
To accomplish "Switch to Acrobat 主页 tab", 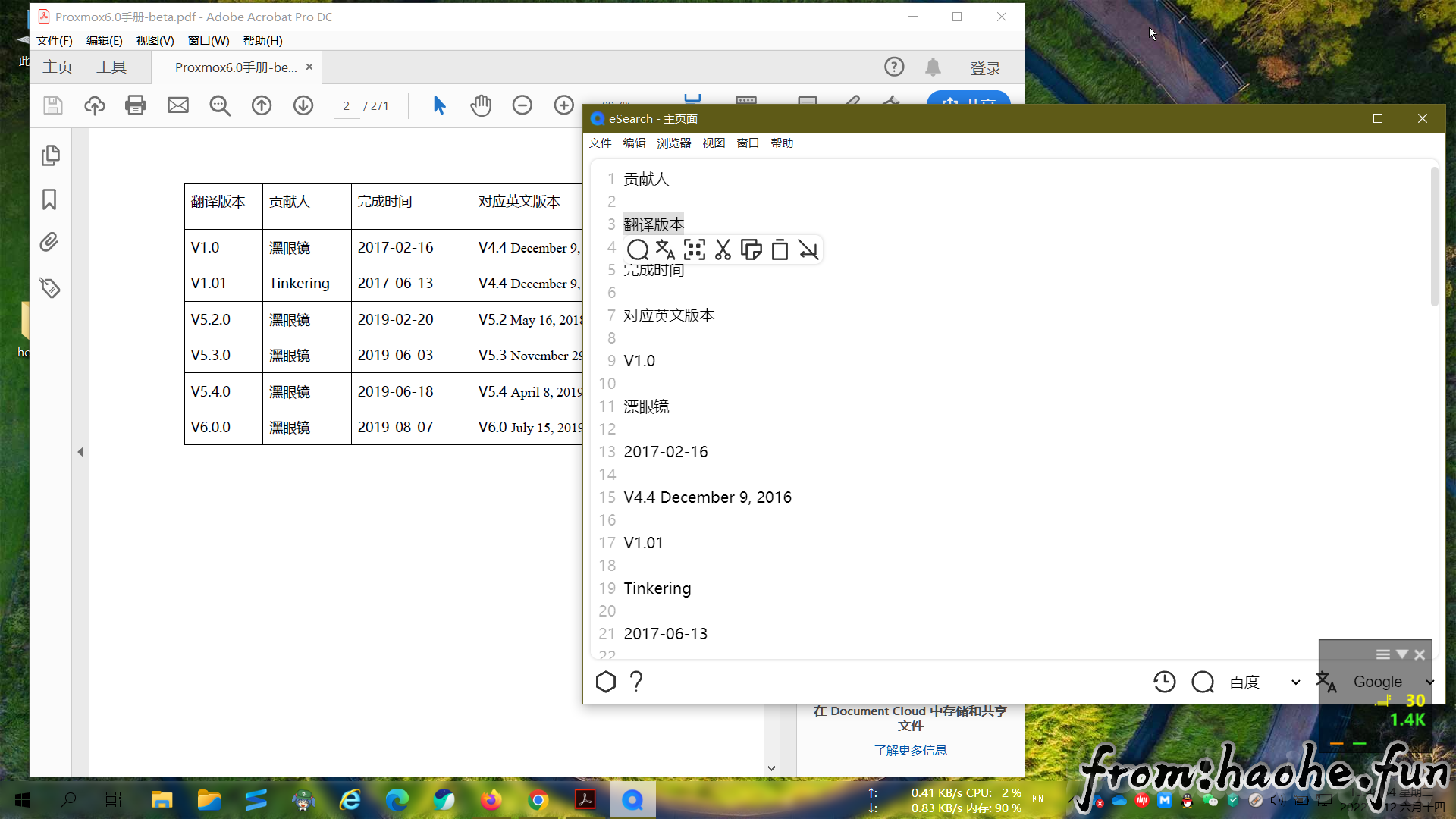I will [58, 67].
